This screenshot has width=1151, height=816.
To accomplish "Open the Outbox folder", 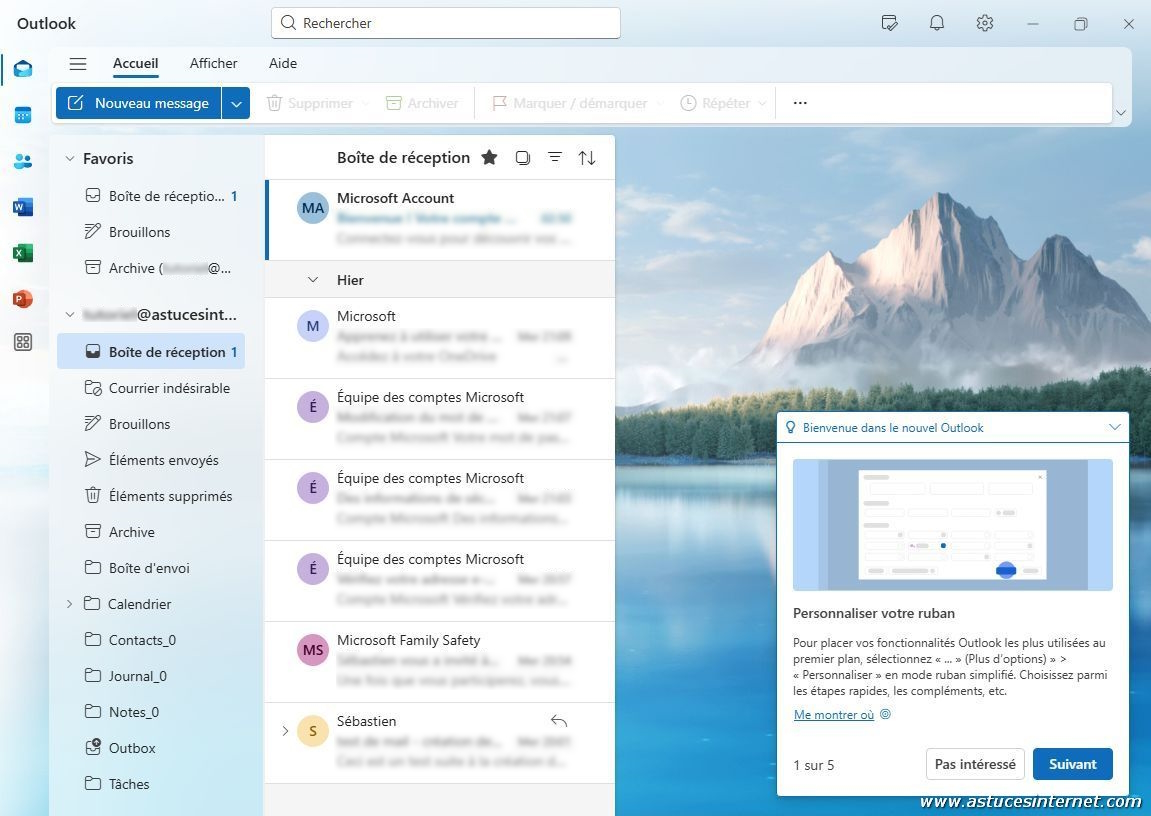I will coord(151,748).
